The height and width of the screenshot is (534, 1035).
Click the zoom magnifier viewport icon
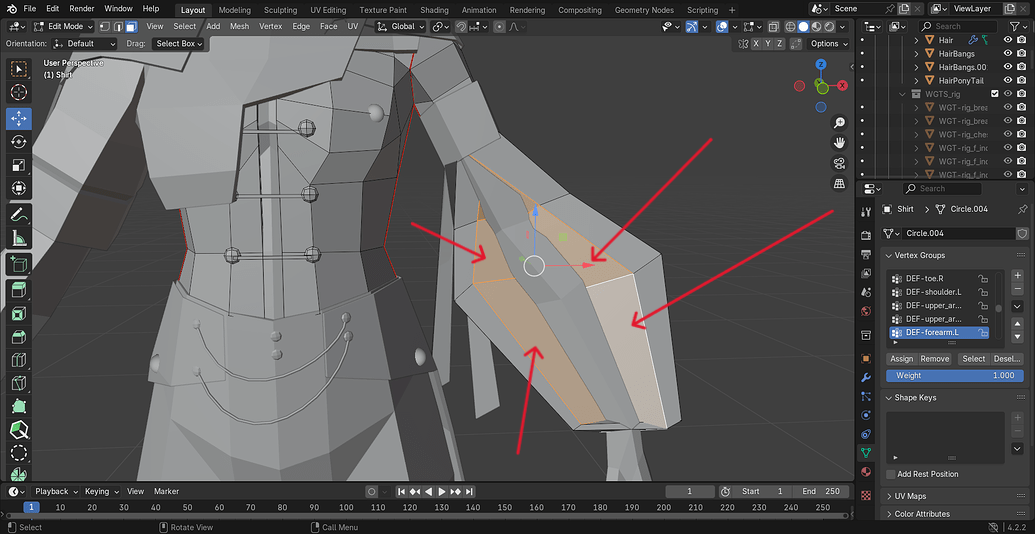click(x=840, y=123)
